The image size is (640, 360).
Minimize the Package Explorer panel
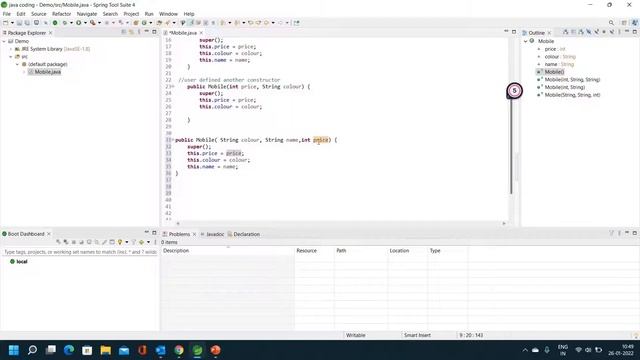coord(147,31)
